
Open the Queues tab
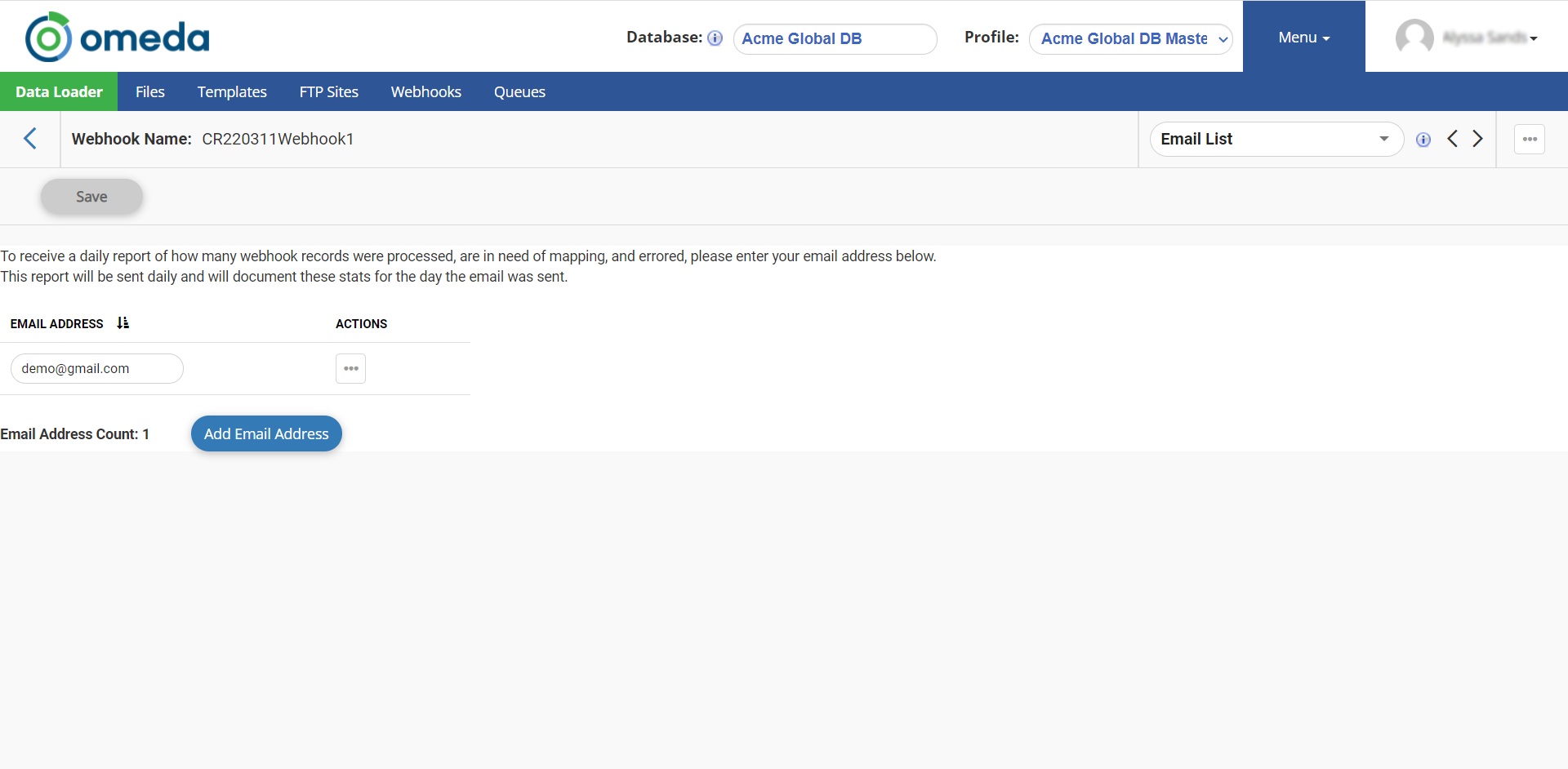pos(519,92)
